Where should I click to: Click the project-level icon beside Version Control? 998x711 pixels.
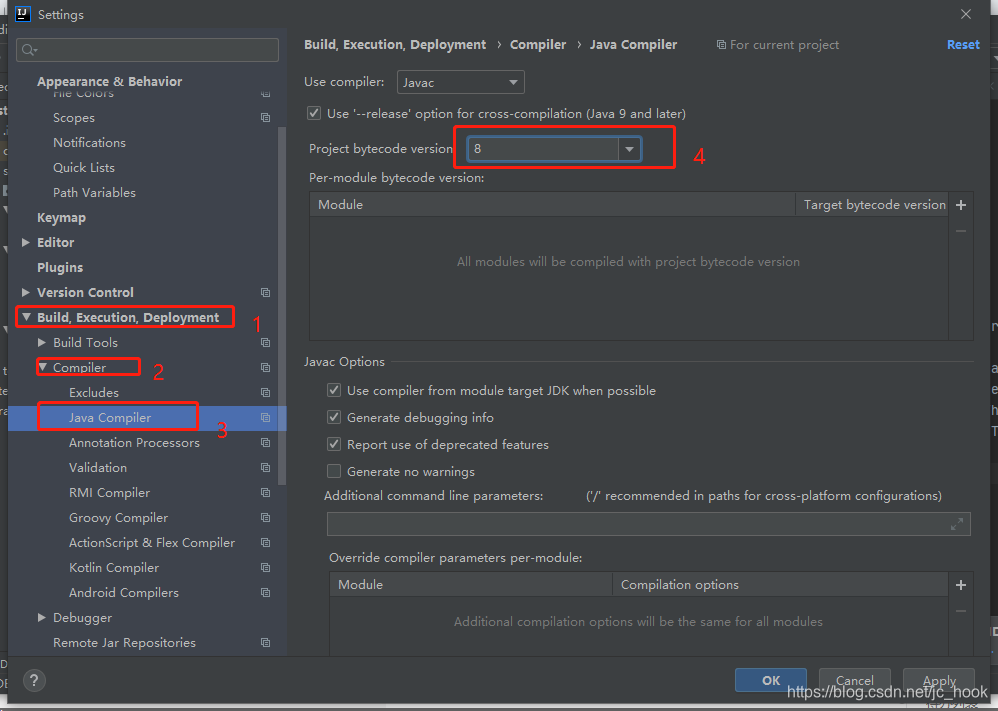click(x=265, y=293)
